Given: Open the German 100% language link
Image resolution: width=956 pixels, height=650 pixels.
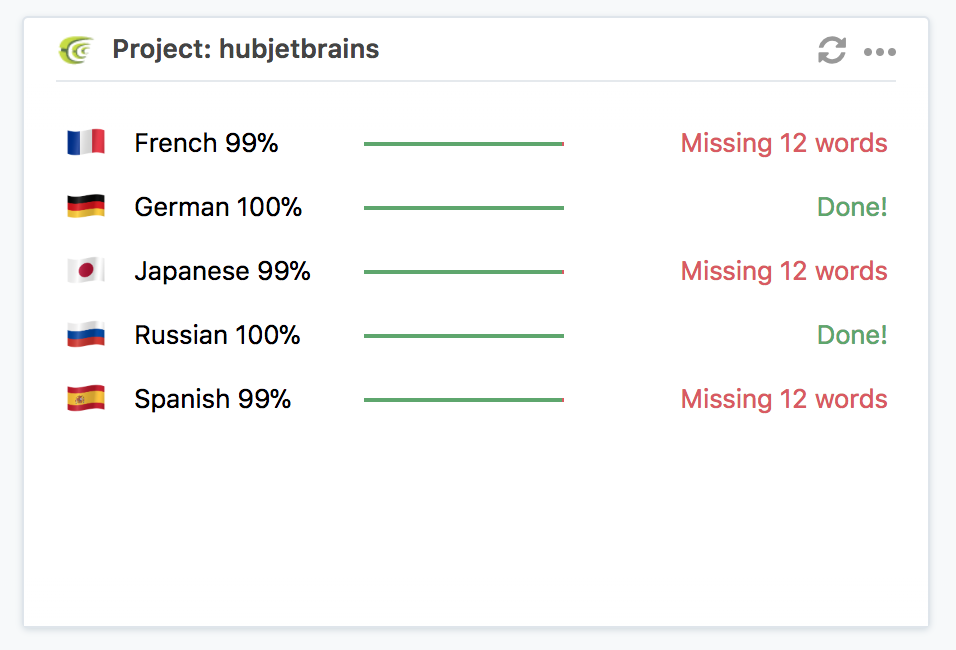Looking at the screenshot, I should pyautogui.click(x=218, y=207).
